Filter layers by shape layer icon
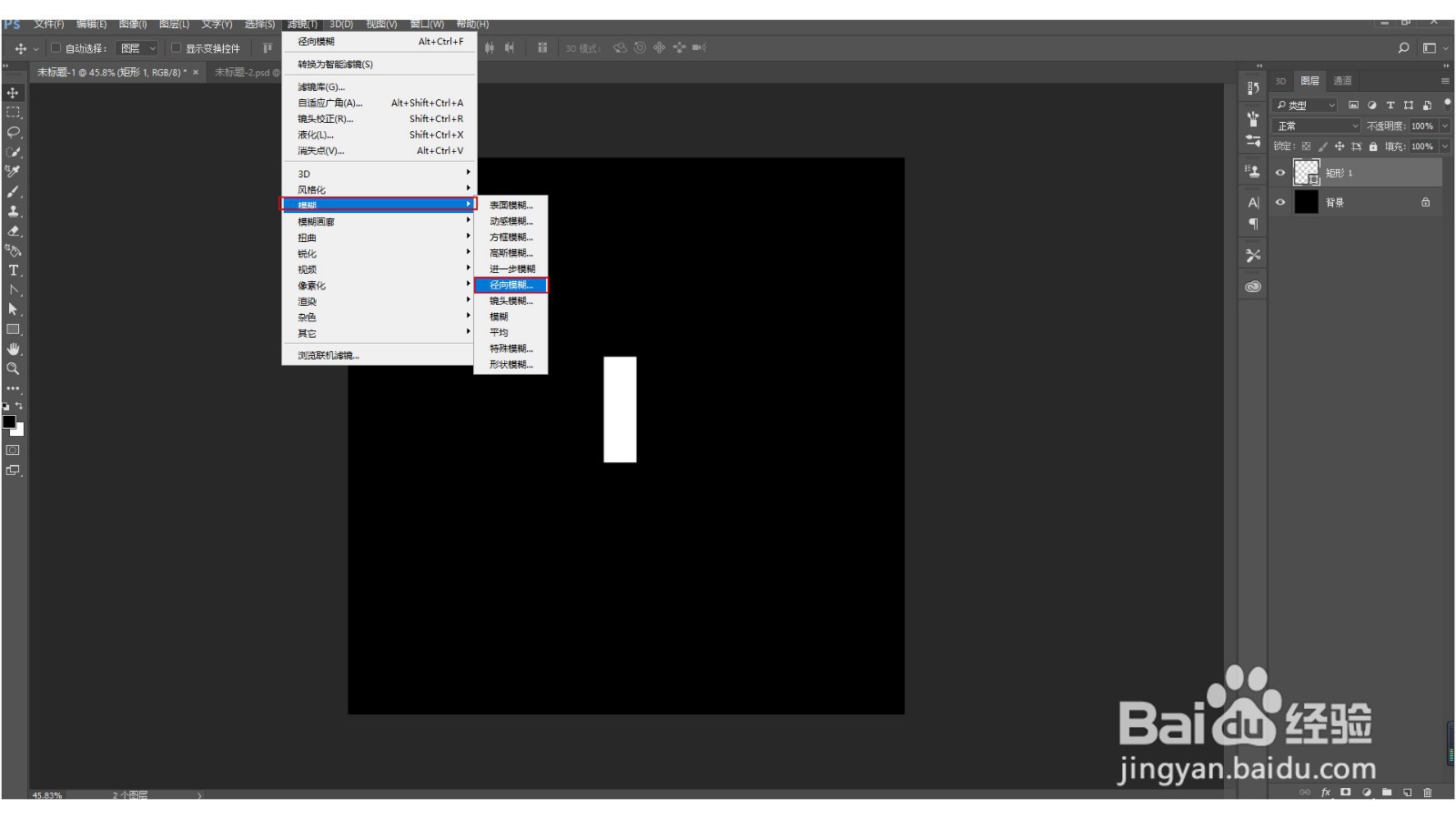The height and width of the screenshot is (819, 1456). coord(1409,106)
